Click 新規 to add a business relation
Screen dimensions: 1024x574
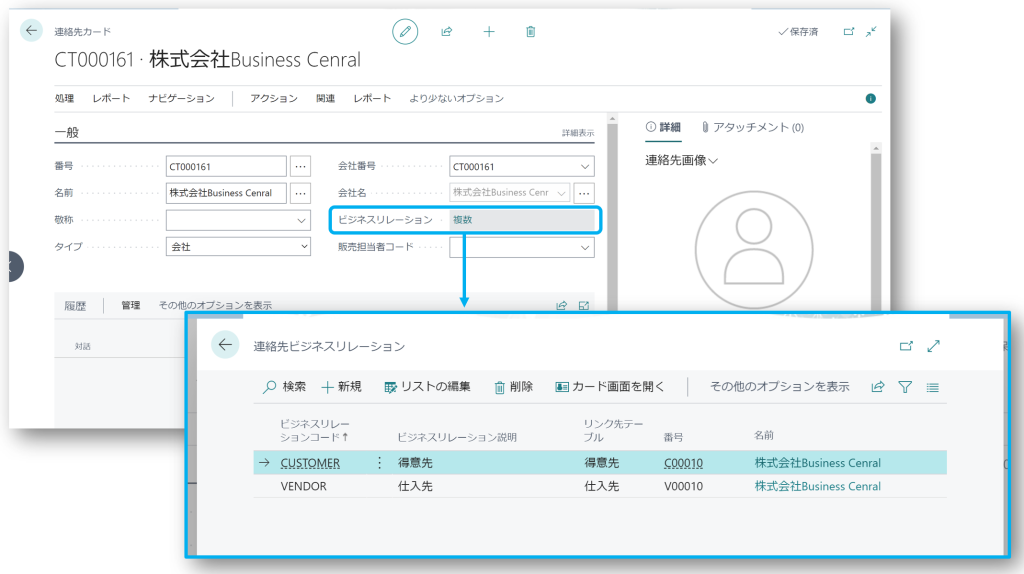click(x=342, y=387)
